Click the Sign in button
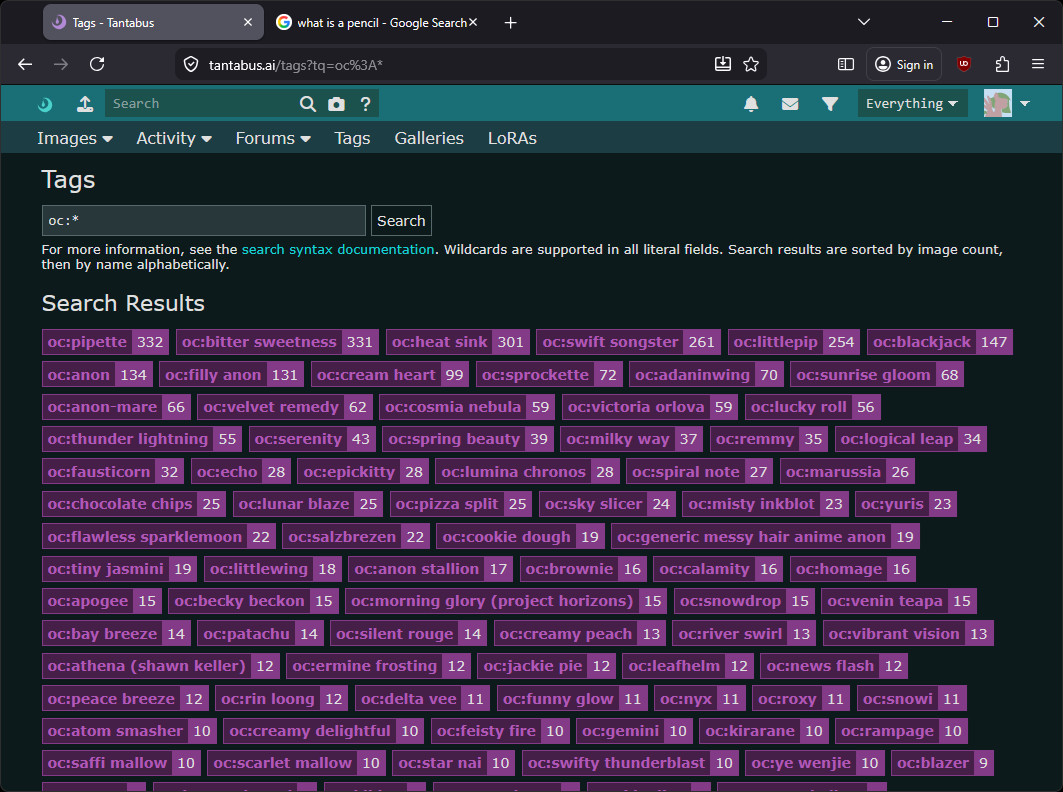 coord(904,64)
